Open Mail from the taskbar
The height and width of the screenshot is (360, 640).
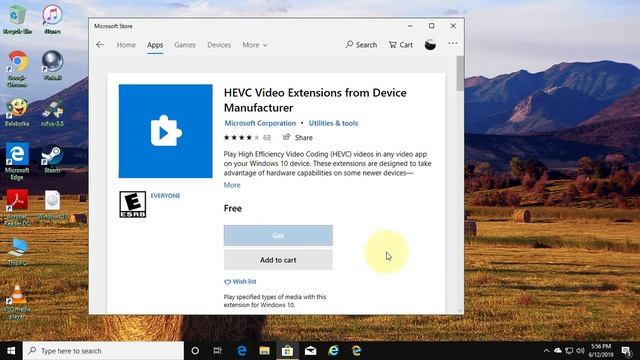pyautogui.click(x=311, y=351)
